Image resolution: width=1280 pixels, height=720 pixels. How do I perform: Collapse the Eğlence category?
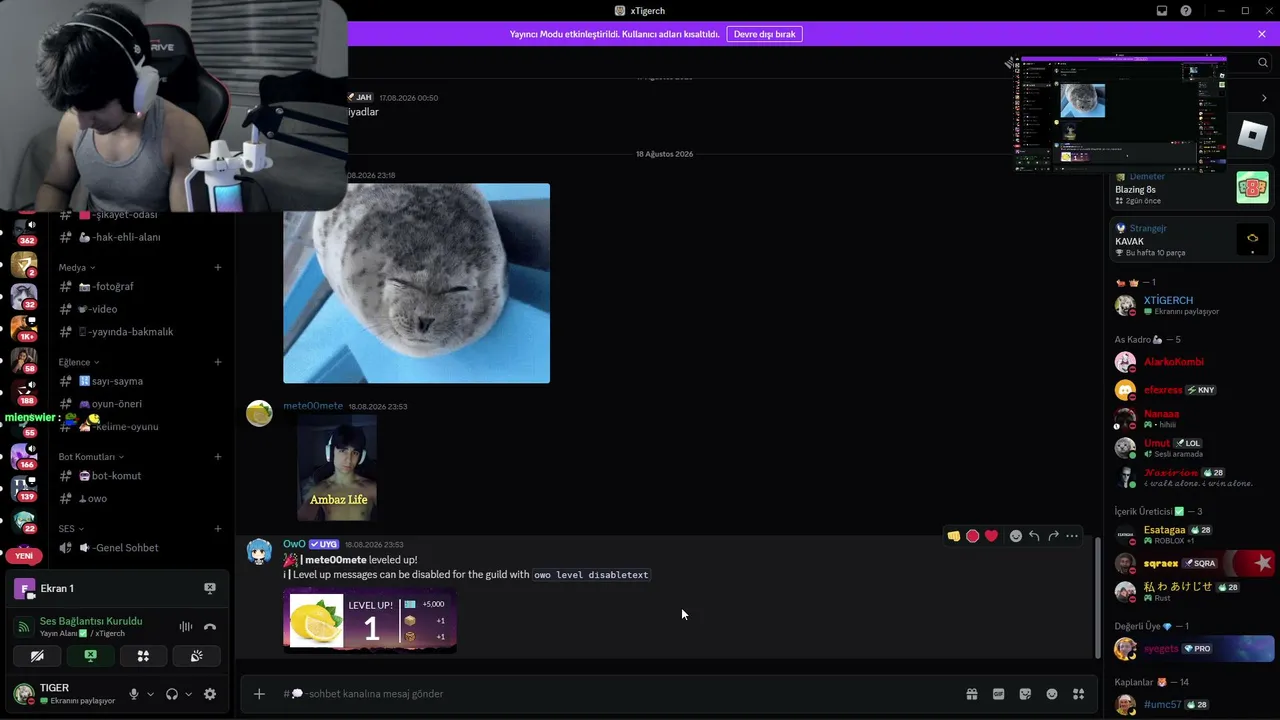[x=79, y=362]
